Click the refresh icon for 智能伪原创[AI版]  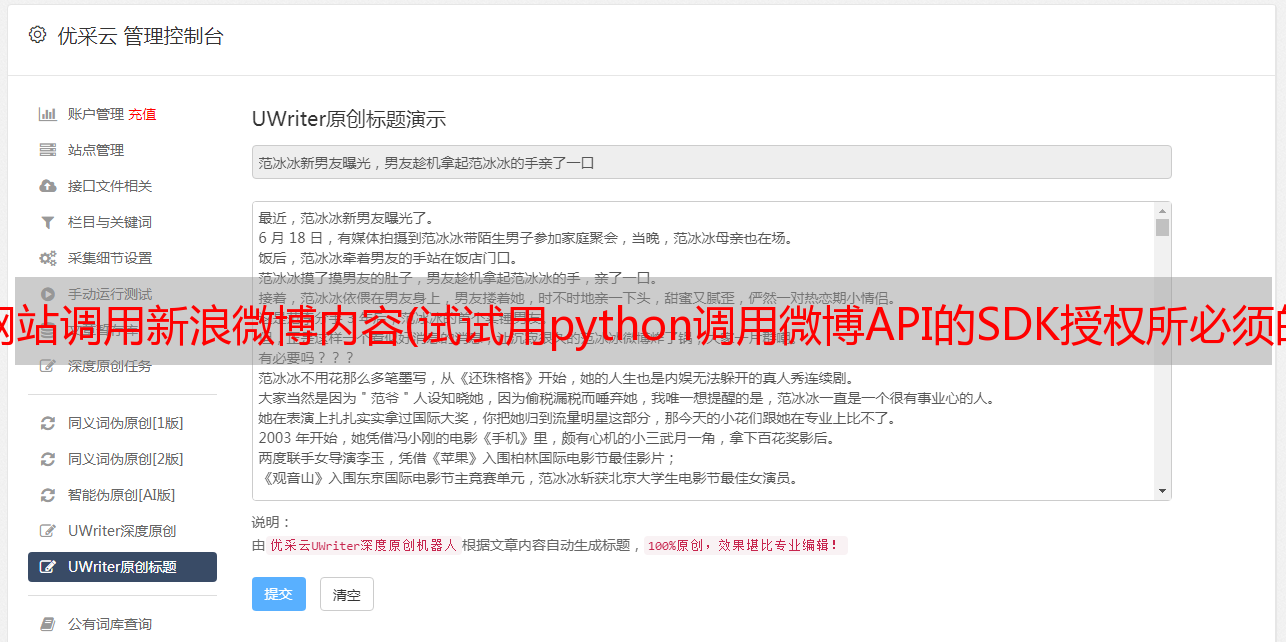(47, 495)
